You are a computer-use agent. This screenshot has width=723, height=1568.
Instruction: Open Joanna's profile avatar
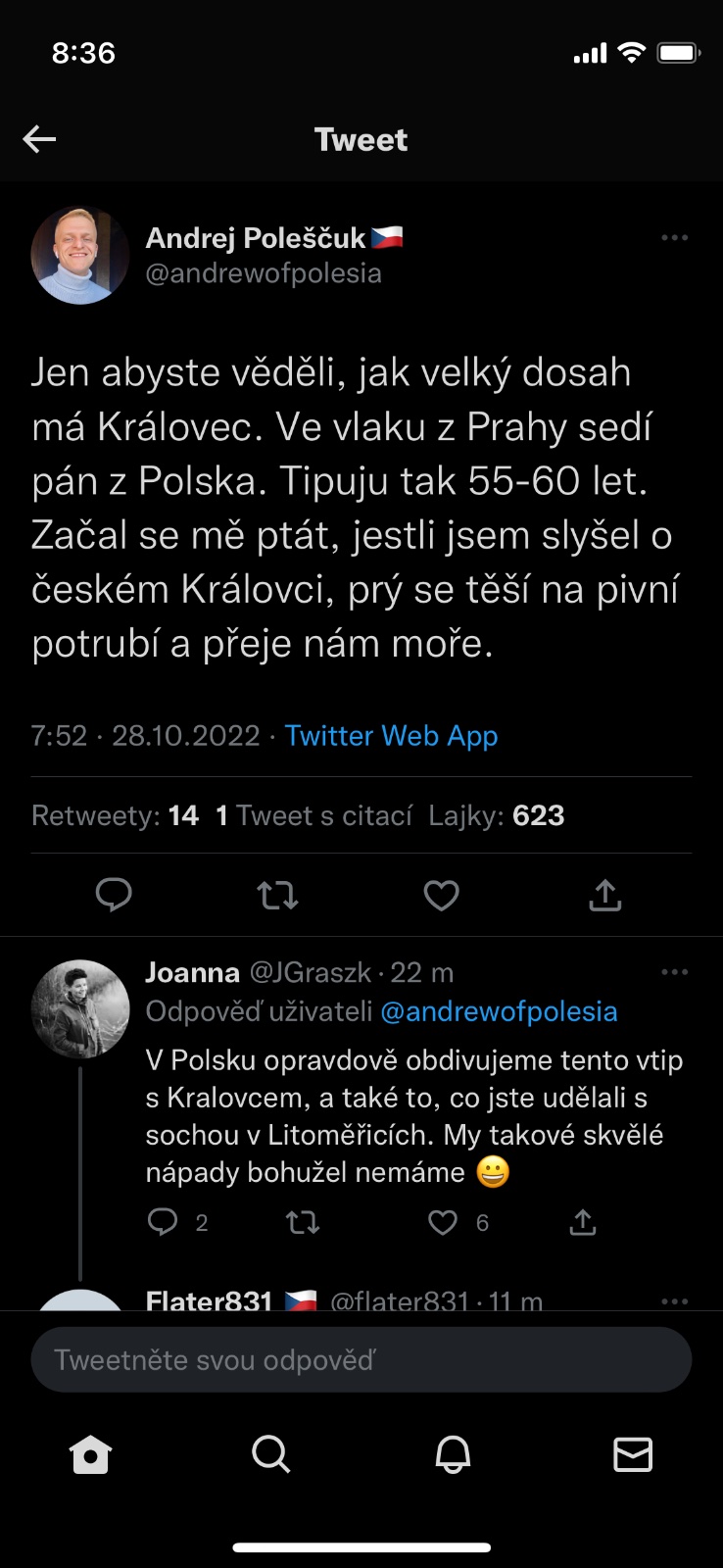[x=80, y=1008]
